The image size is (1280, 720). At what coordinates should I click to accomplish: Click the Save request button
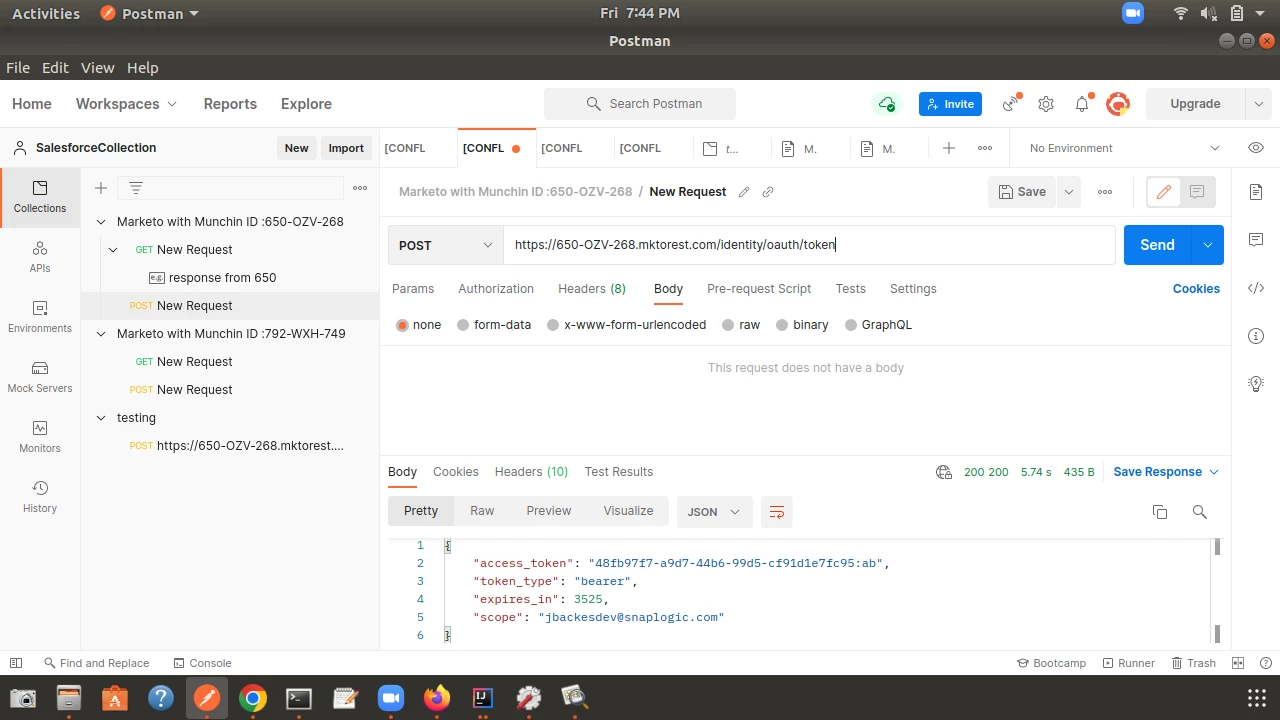coord(1023,192)
